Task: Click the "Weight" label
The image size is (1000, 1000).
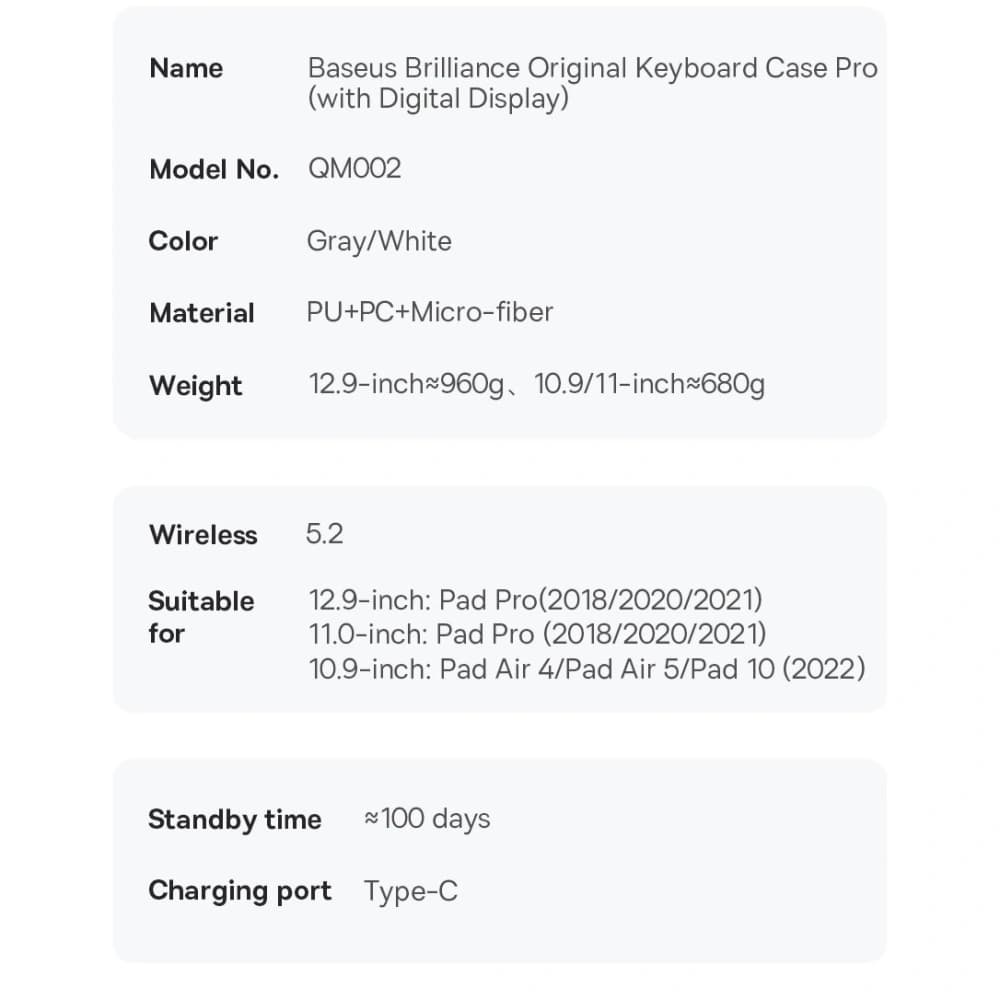Action: click(196, 386)
